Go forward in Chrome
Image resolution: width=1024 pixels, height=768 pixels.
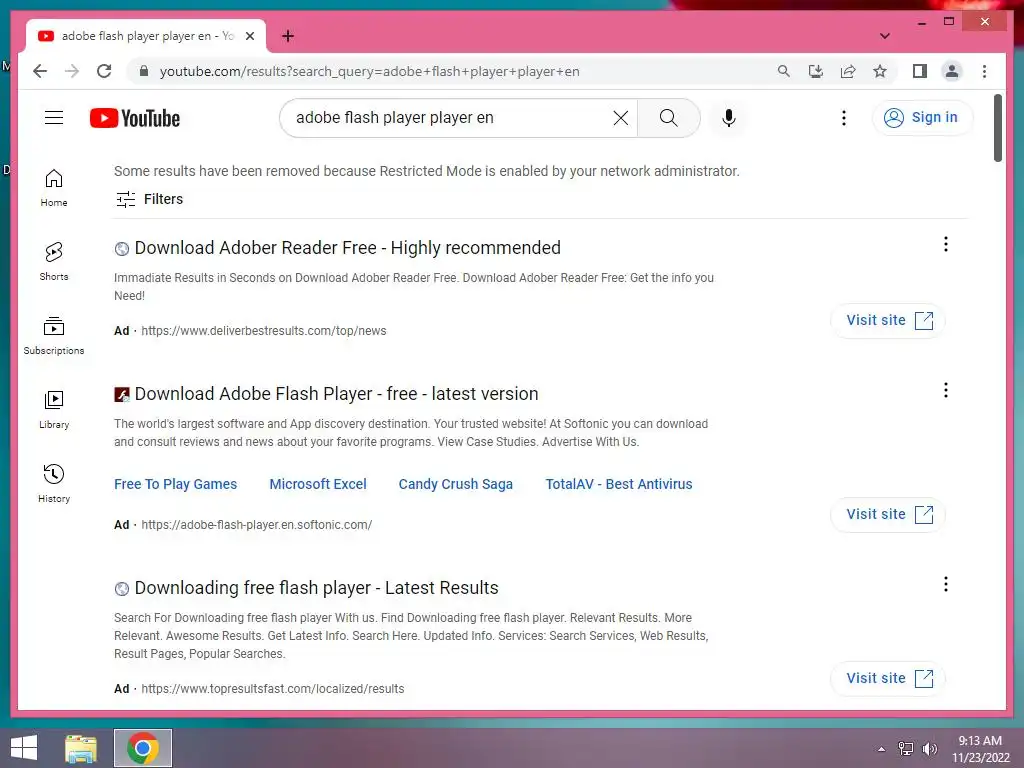click(72, 71)
